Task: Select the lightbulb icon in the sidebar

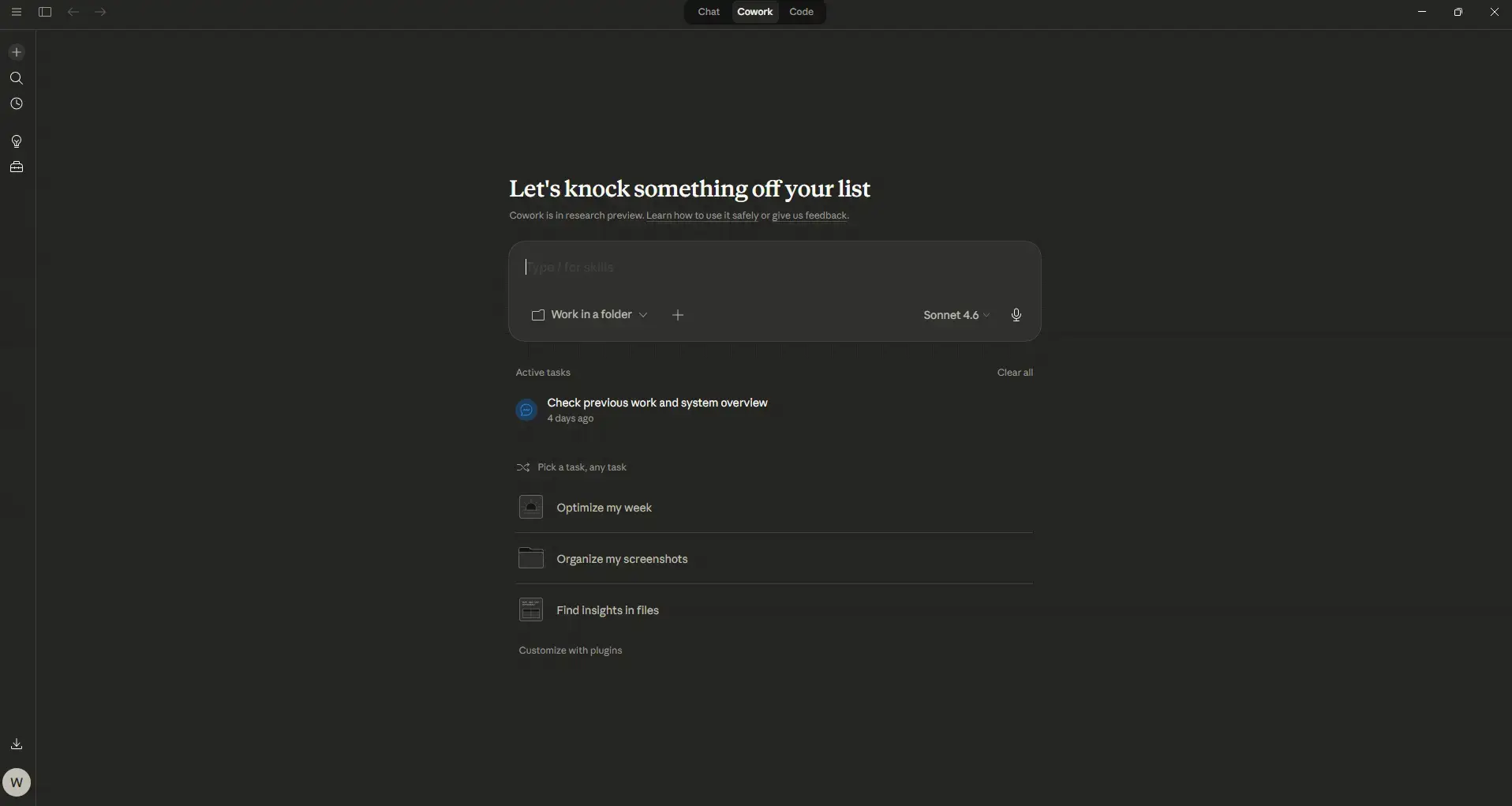Action: (17, 141)
